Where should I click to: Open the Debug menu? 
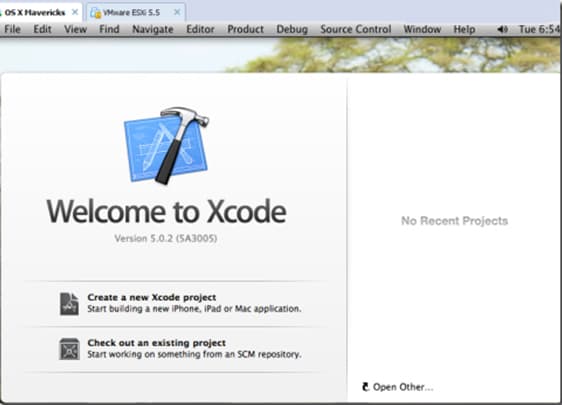(292, 29)
